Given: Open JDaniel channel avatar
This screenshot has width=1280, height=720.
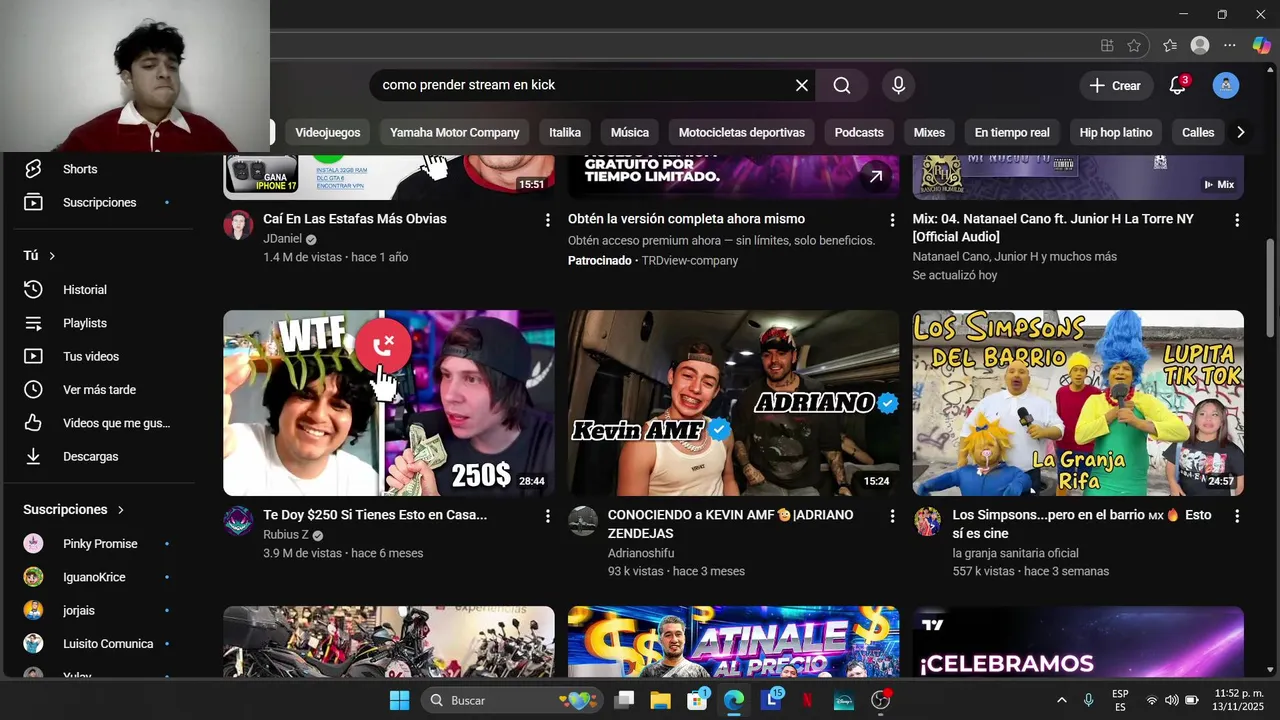Looking at the screenshot, I should (238, 225).
